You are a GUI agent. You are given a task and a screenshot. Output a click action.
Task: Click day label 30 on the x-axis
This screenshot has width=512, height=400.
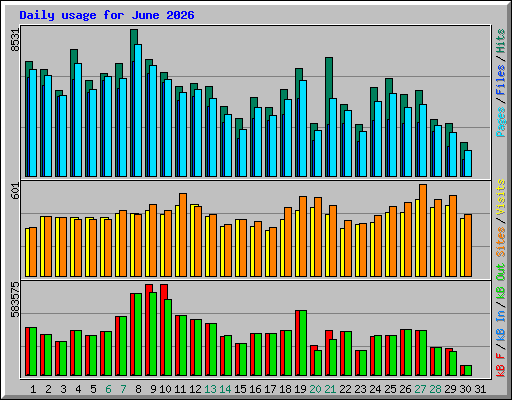465,389
